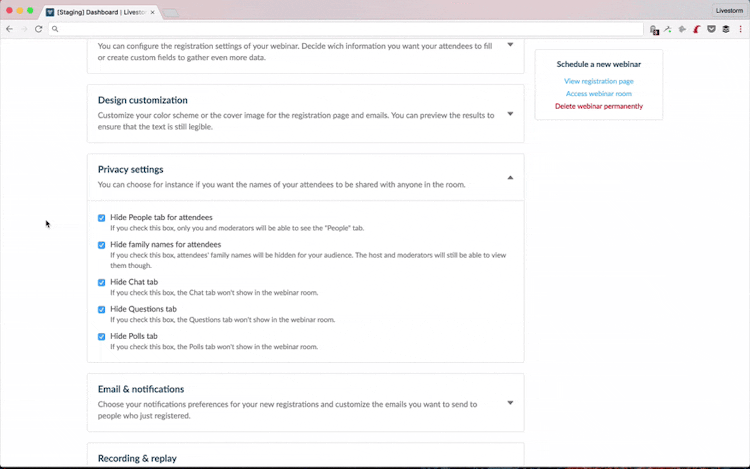This screenshot has width=750, height=469.
Task: Click the red feather extension icon
Action: [x=697, y=29]
